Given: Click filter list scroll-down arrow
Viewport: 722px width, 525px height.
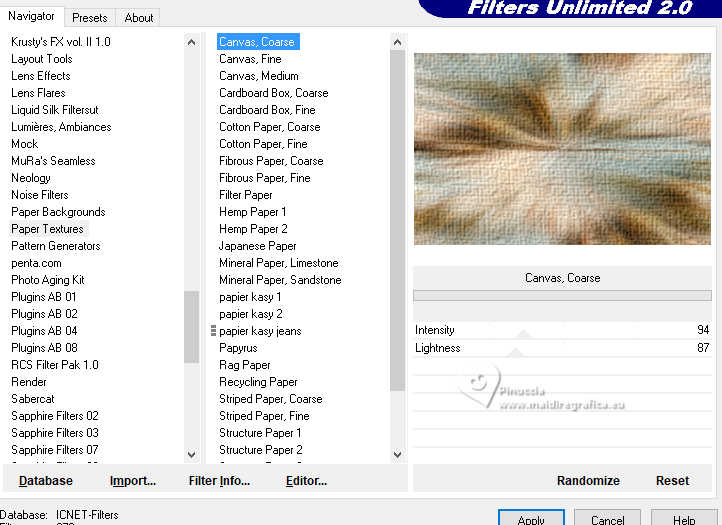Looking at the screenshot, I should coord(397,455).
